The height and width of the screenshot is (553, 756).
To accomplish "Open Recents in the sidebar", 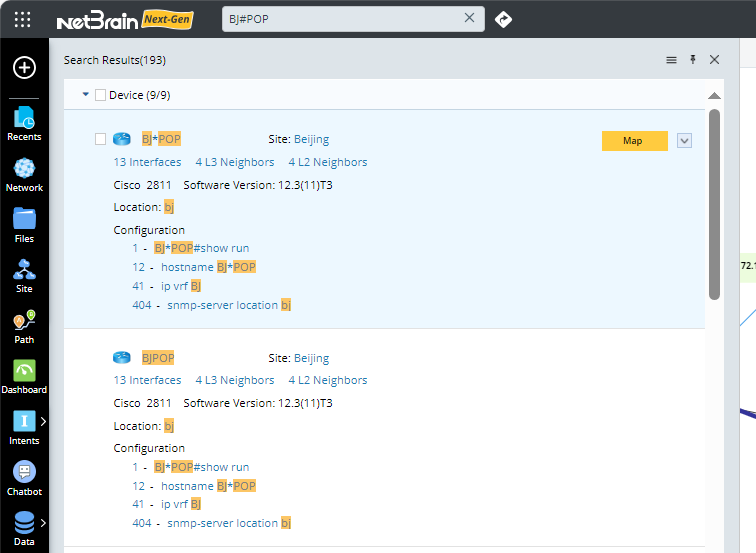I will click(24, 123).
